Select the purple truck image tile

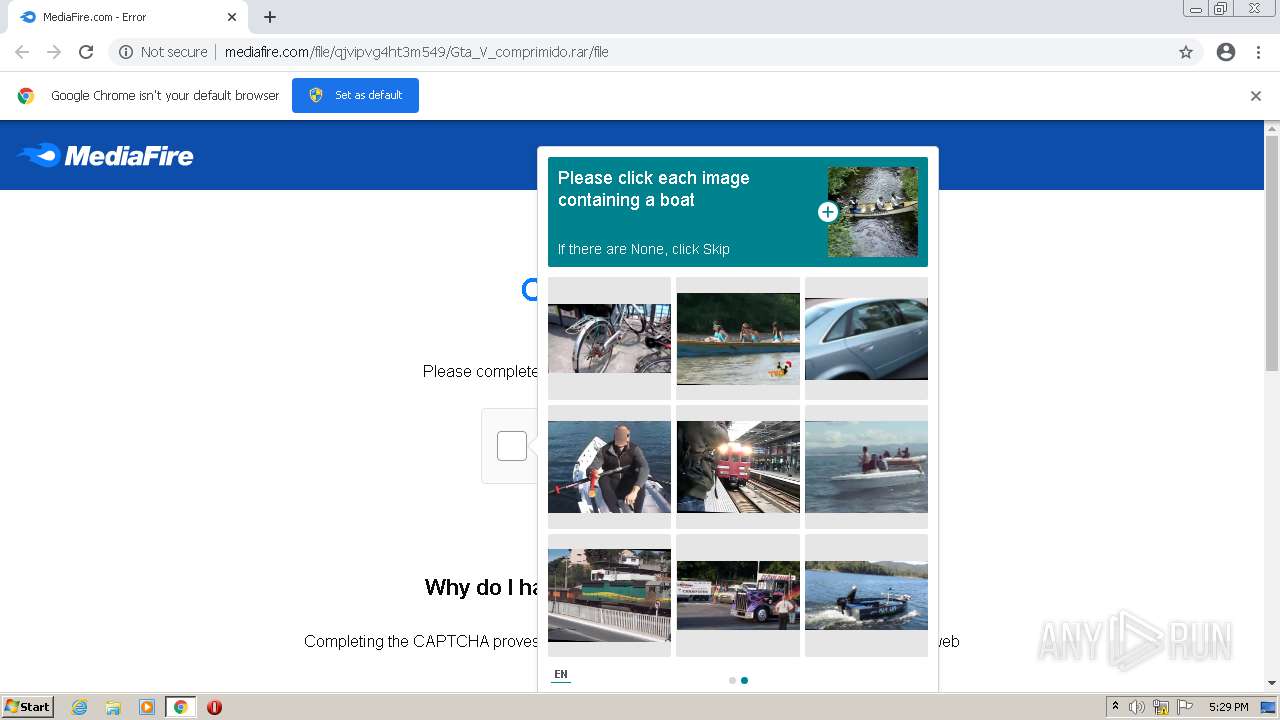(738, 595)
